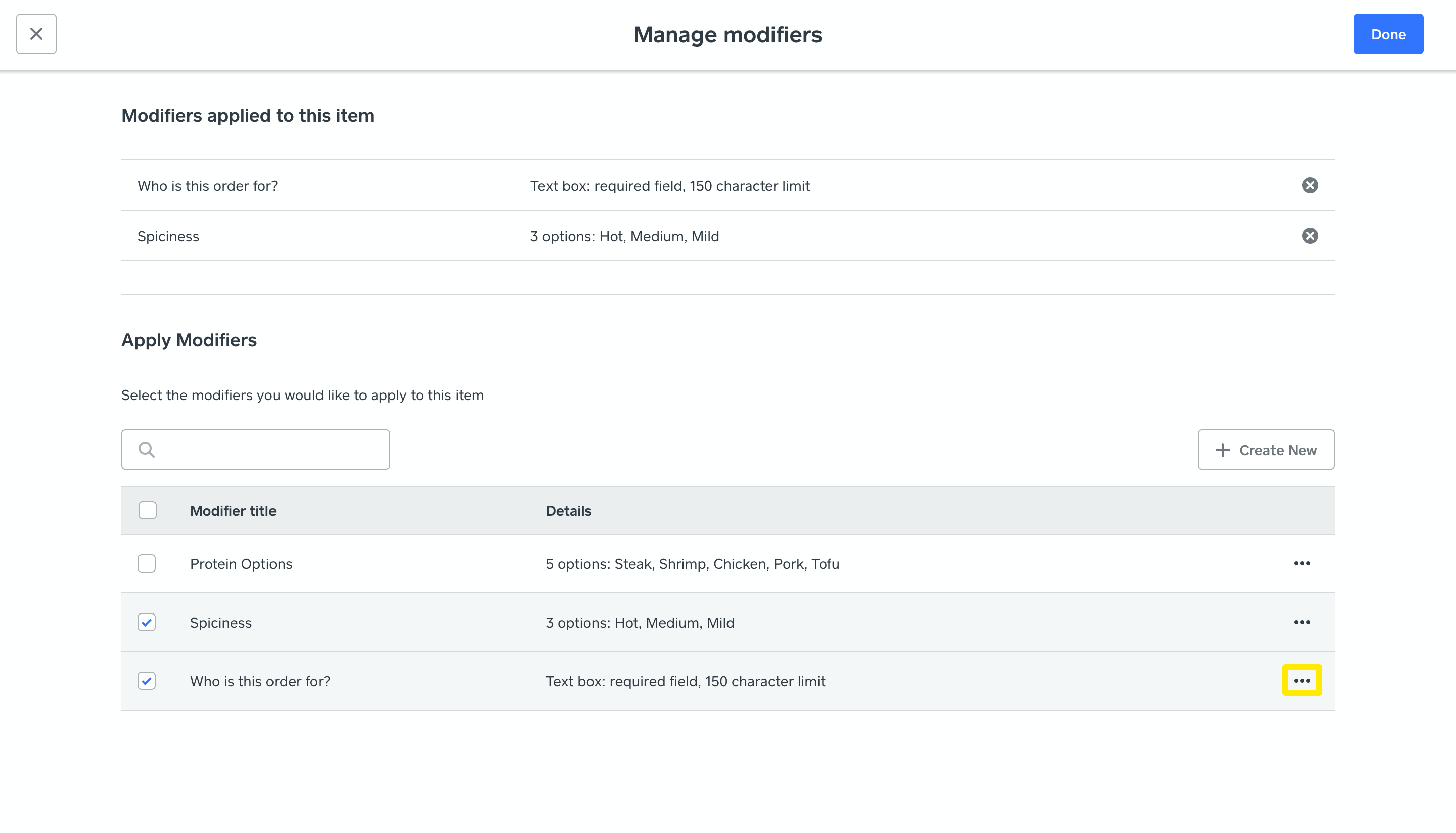
Task: Click the Details column header
Action: click(568, 510)
